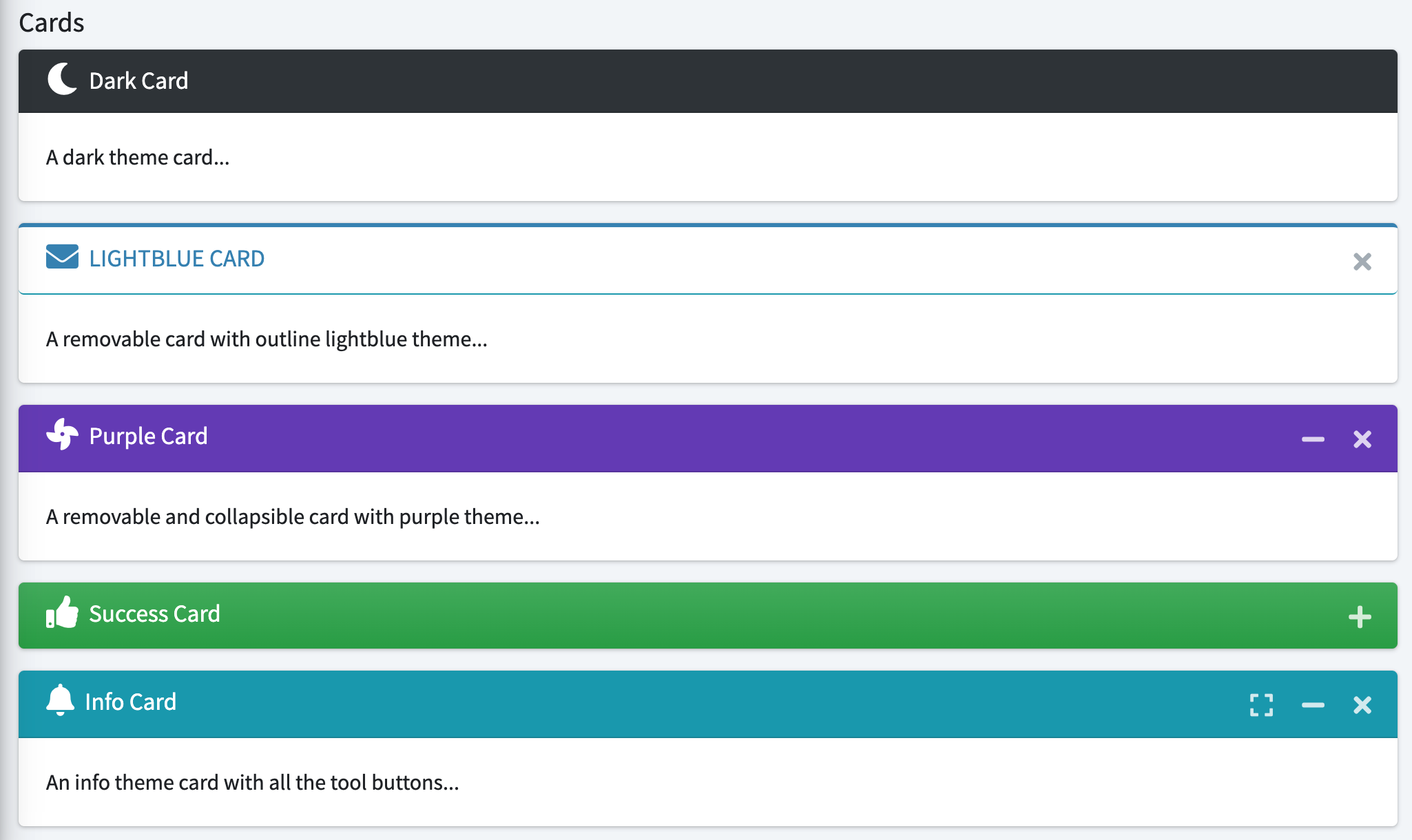Remove the Lightblue Card with its X
The image size is (1412, 840).
[x=1362, y=262]
